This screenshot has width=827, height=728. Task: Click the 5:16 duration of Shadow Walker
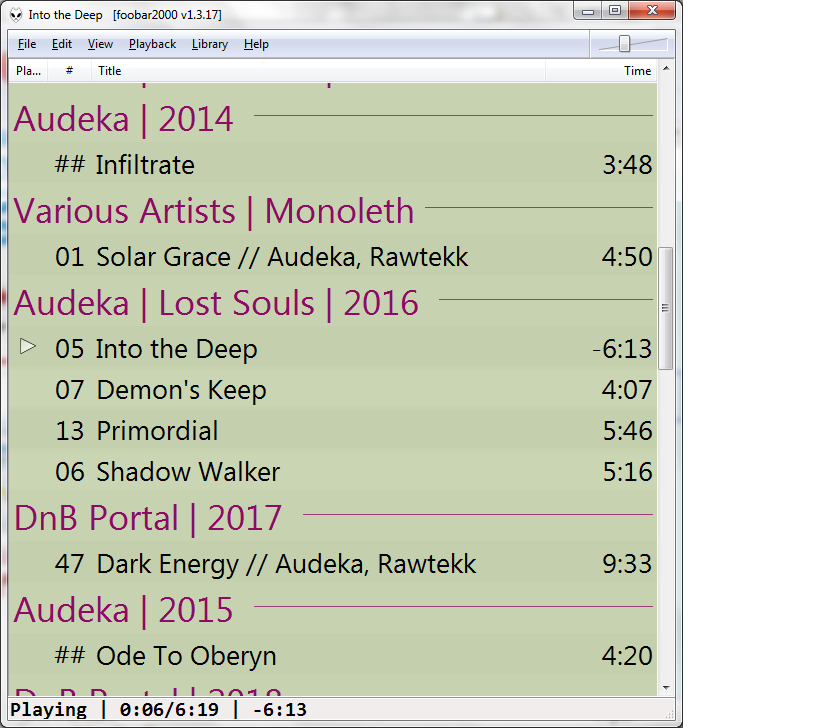(627, 472)
